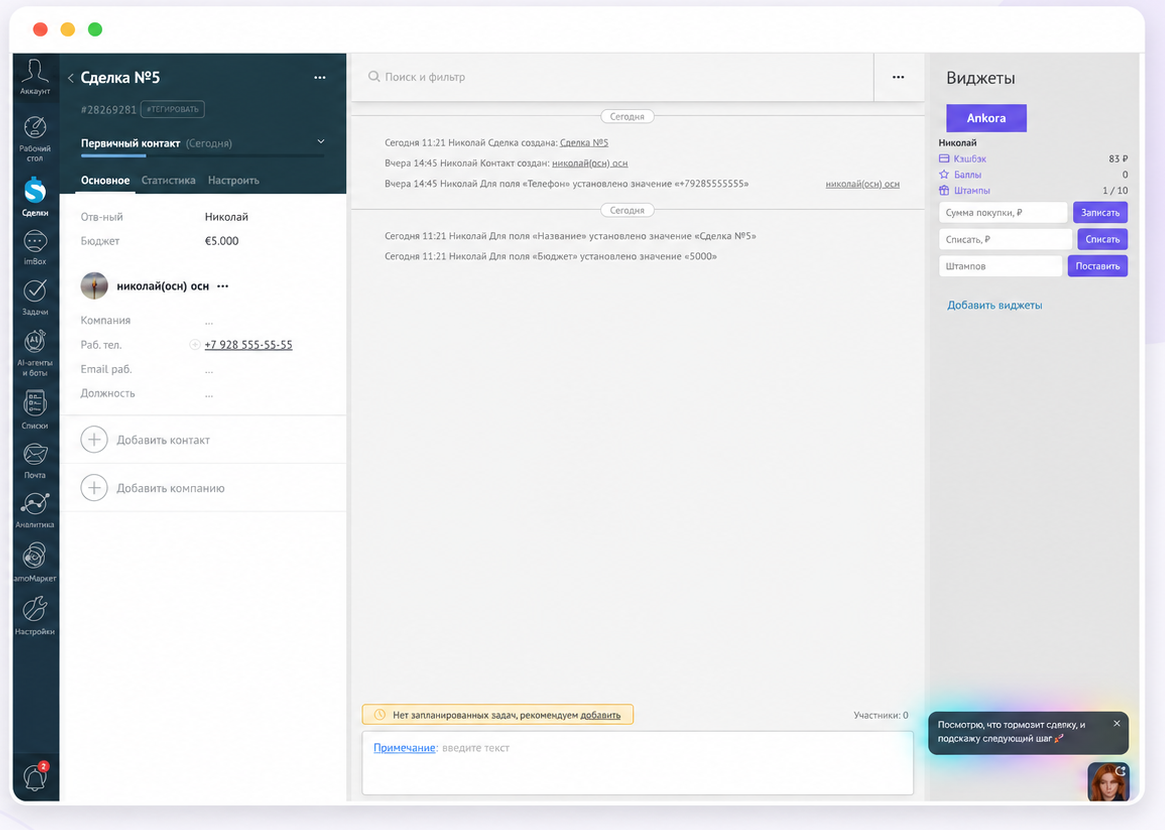
Task: Open the Добавить виджеты link
Action: (x=994, y=305)
